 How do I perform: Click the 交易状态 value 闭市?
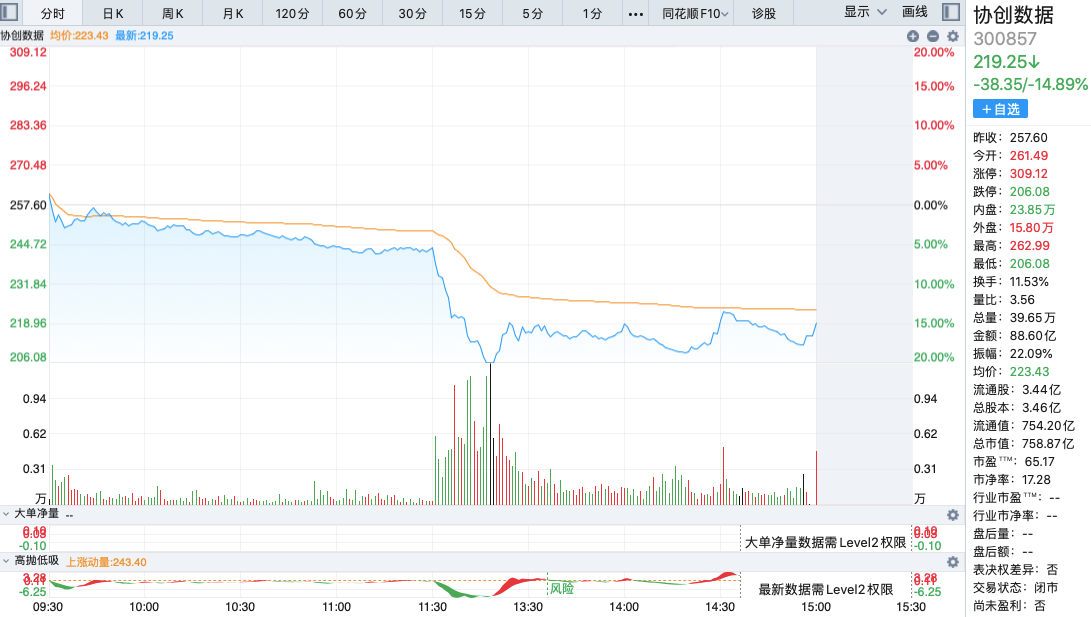[1045, 588]
